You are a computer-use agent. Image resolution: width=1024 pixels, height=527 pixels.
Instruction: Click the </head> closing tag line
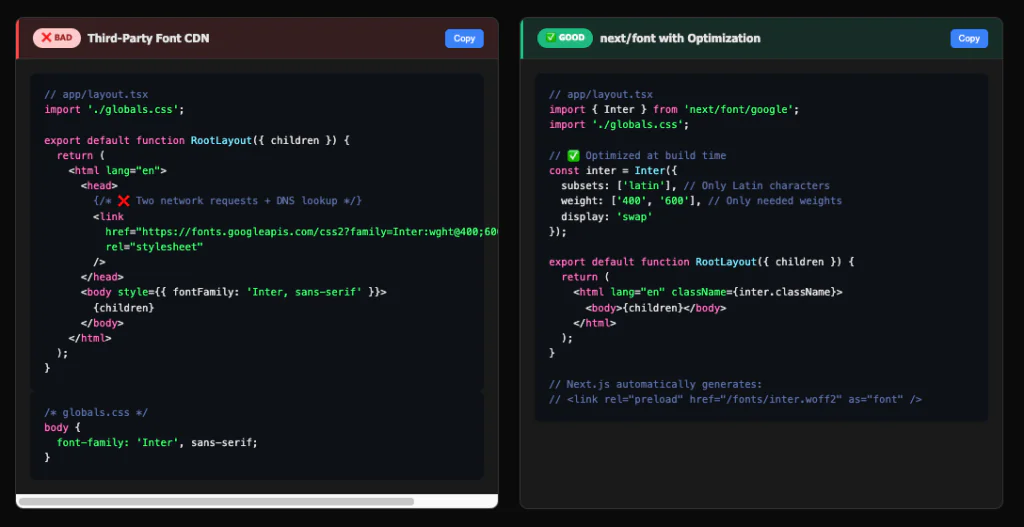(102, 277)
